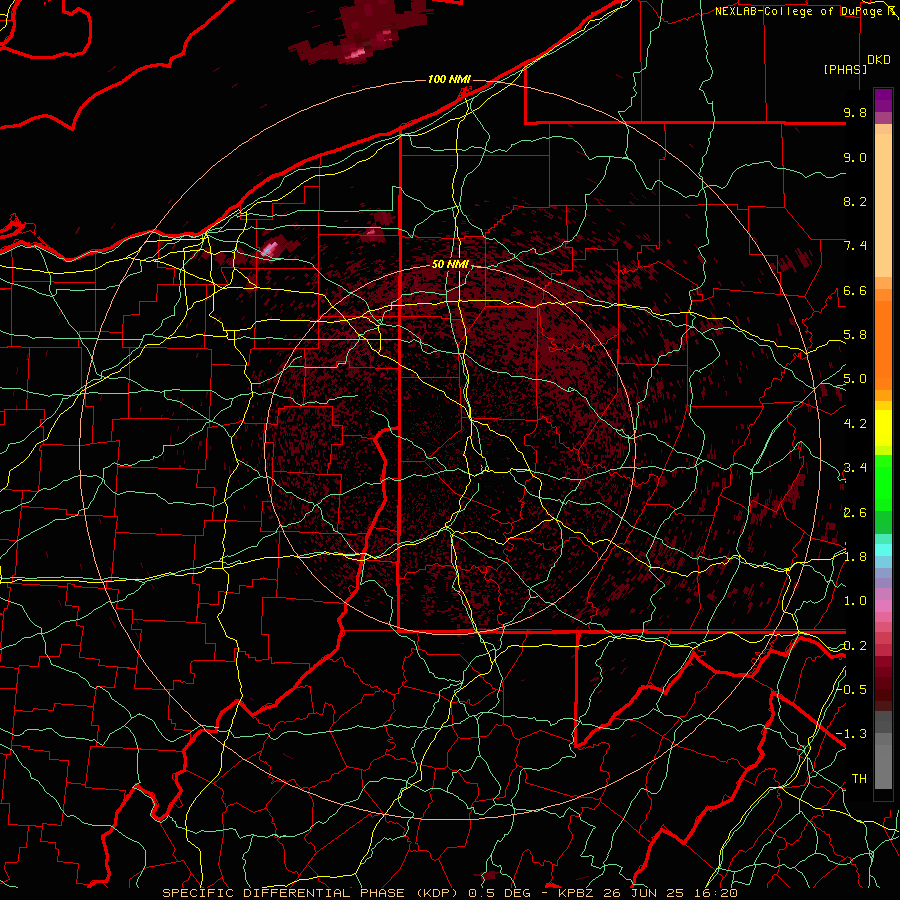
Task: Click the 3.4 legend value
Action: pyautogui.click(x=855, y=468)
